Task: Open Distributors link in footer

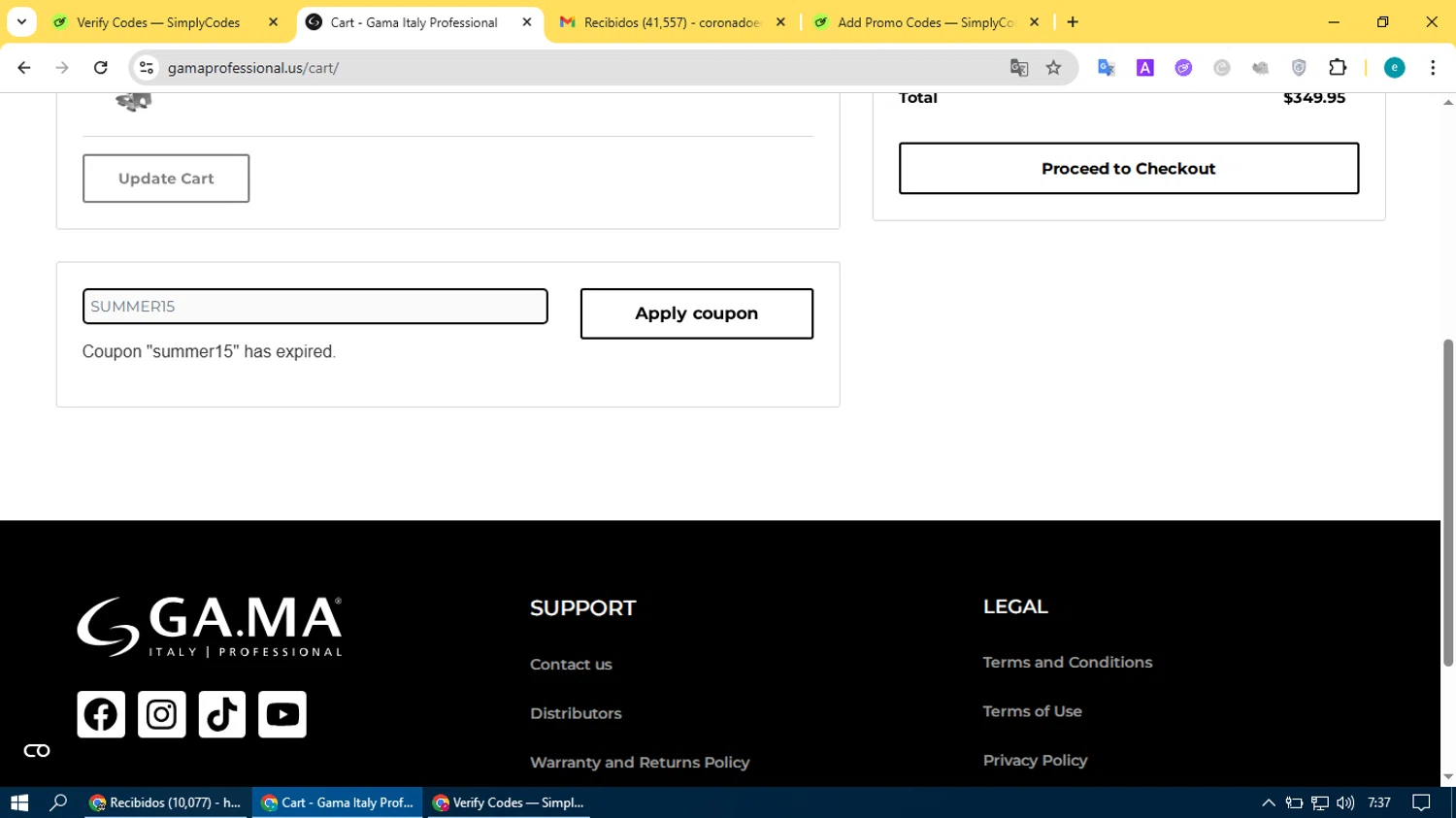Action: click(x=576, y=713)
